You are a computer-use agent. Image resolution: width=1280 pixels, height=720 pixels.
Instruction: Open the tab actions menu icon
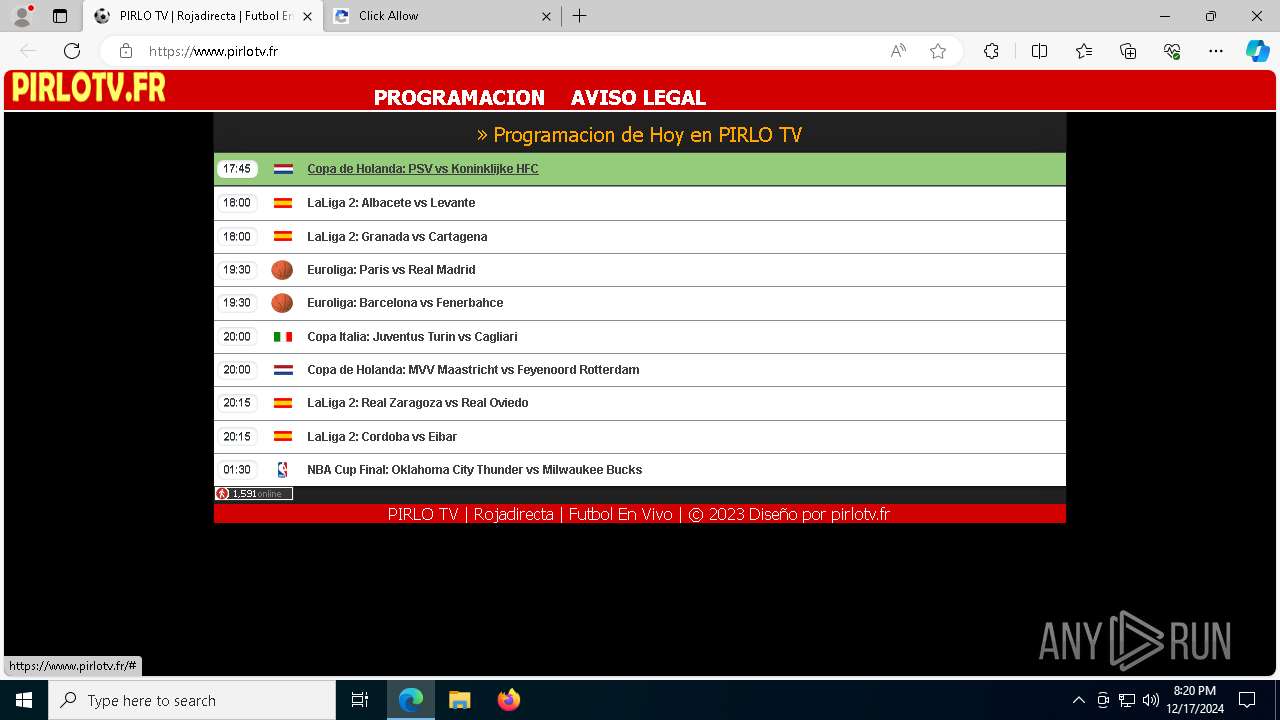pos(60,16)
